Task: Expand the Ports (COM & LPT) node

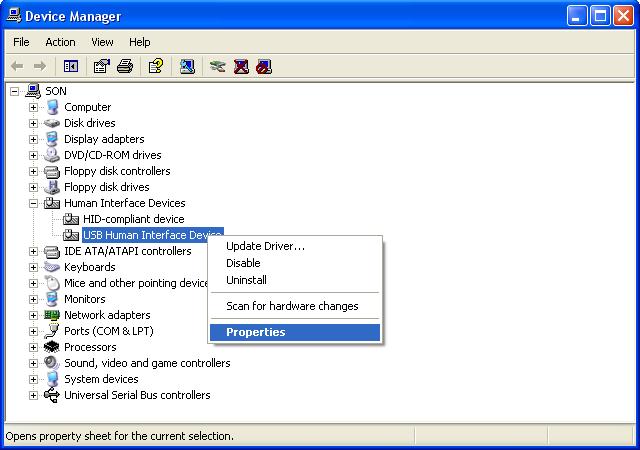Action: [x=33, y=331]
